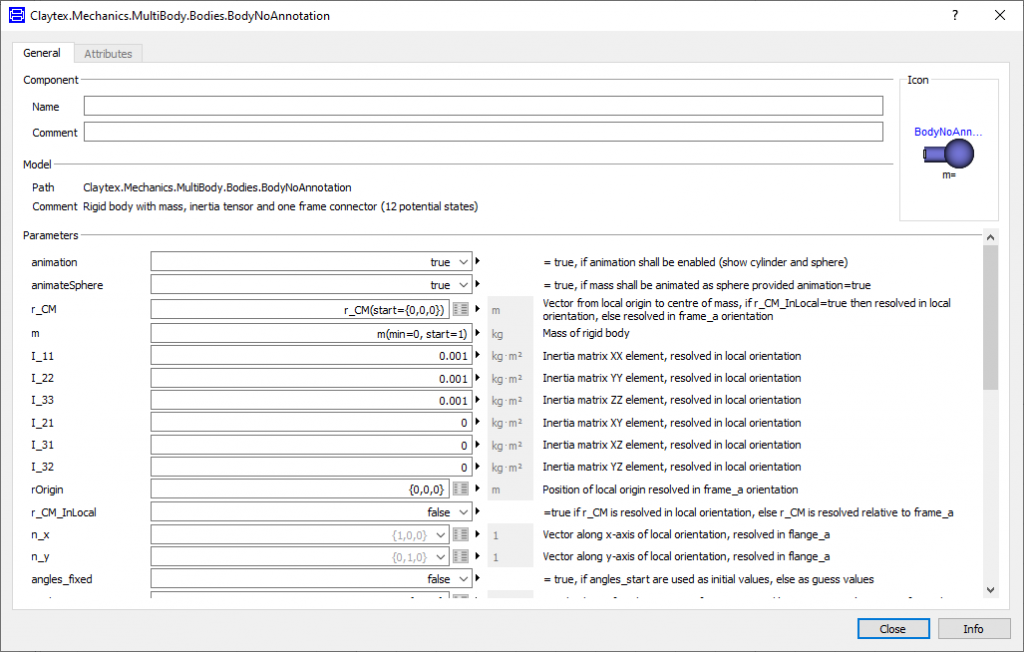Open matrix editor icon for rOrigin
This screenshot has width=1024, height=652.
click(460, 489)
